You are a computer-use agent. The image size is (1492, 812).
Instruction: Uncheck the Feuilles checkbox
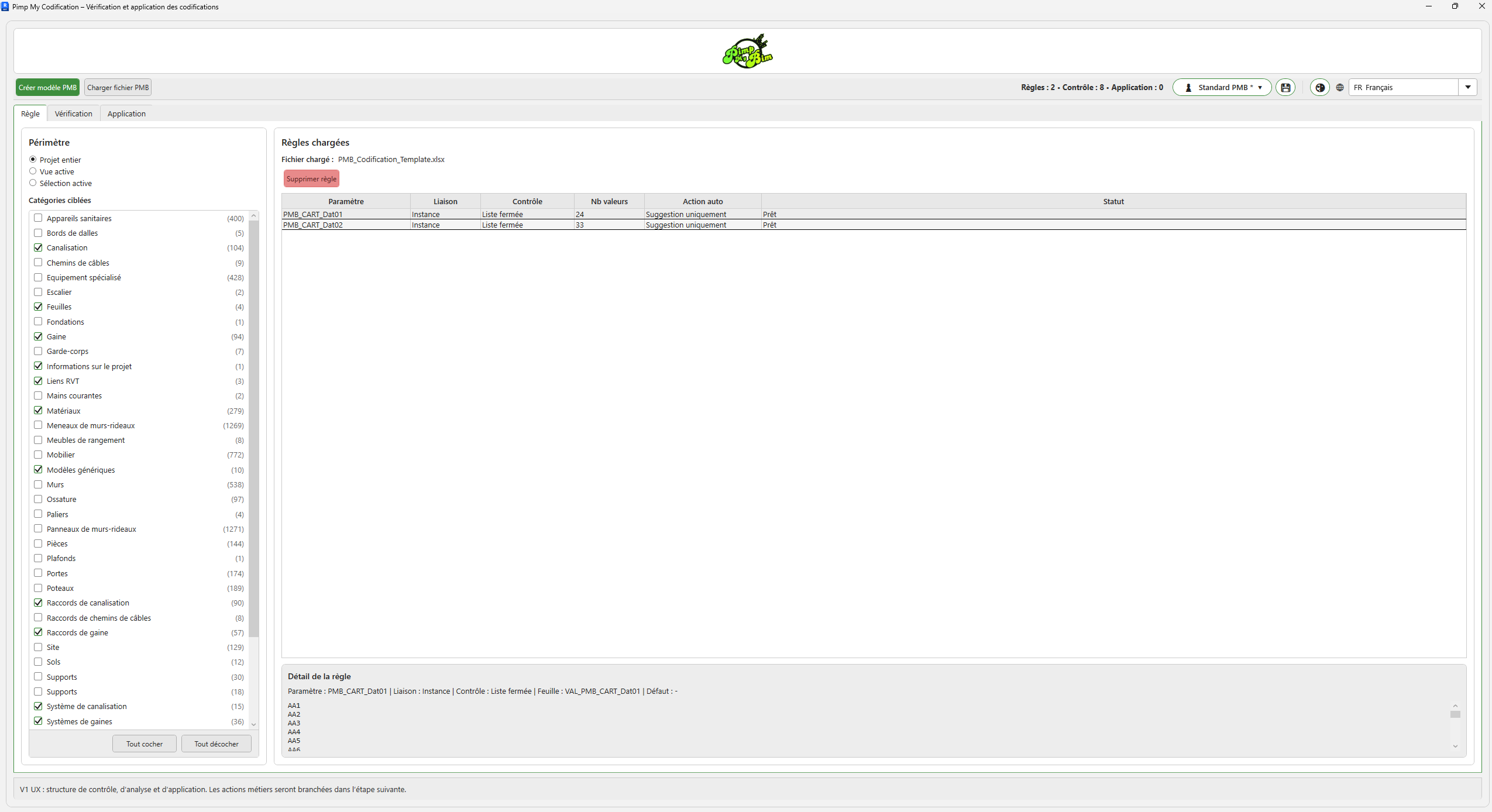[38, 307]
